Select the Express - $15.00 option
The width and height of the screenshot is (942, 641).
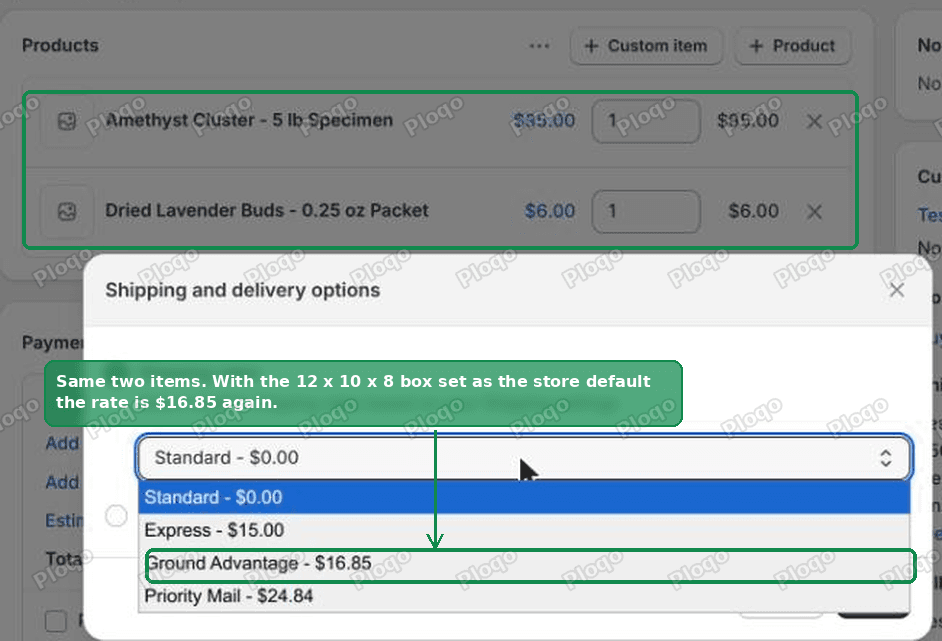coord(524,530)
